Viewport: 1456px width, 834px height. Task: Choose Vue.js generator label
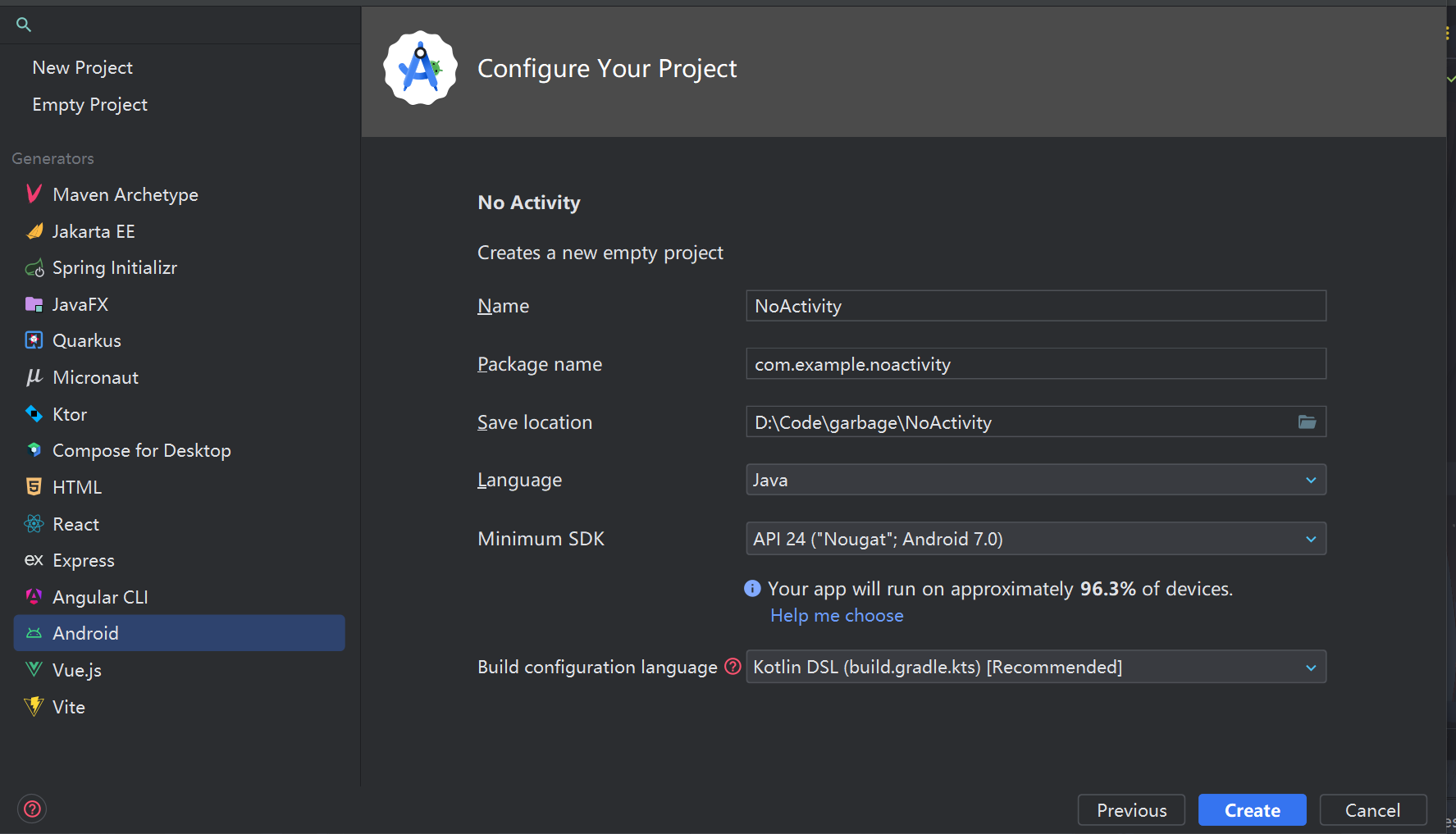coord(77,670)
